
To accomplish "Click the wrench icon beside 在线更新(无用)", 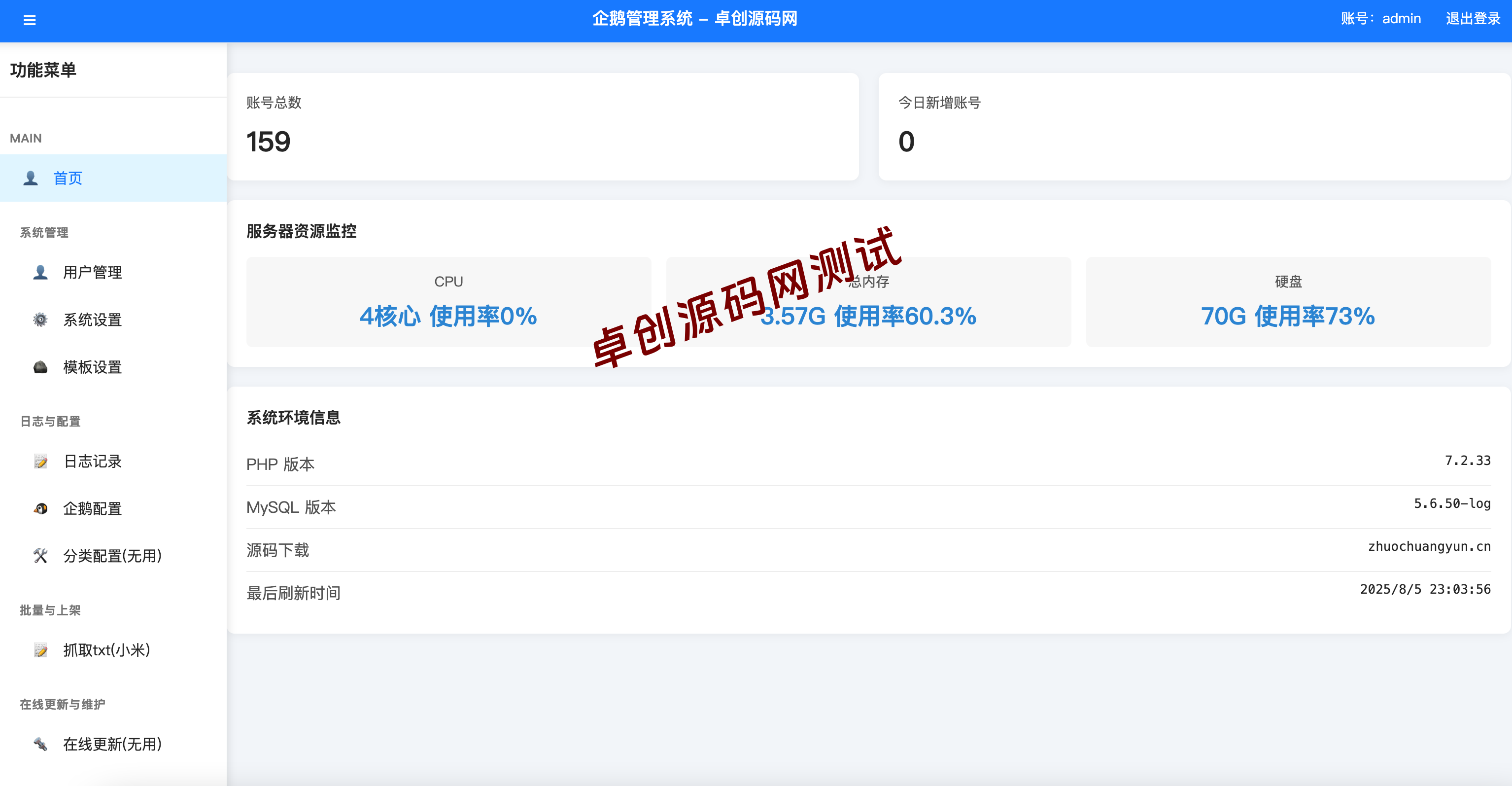I will point(40,744).
